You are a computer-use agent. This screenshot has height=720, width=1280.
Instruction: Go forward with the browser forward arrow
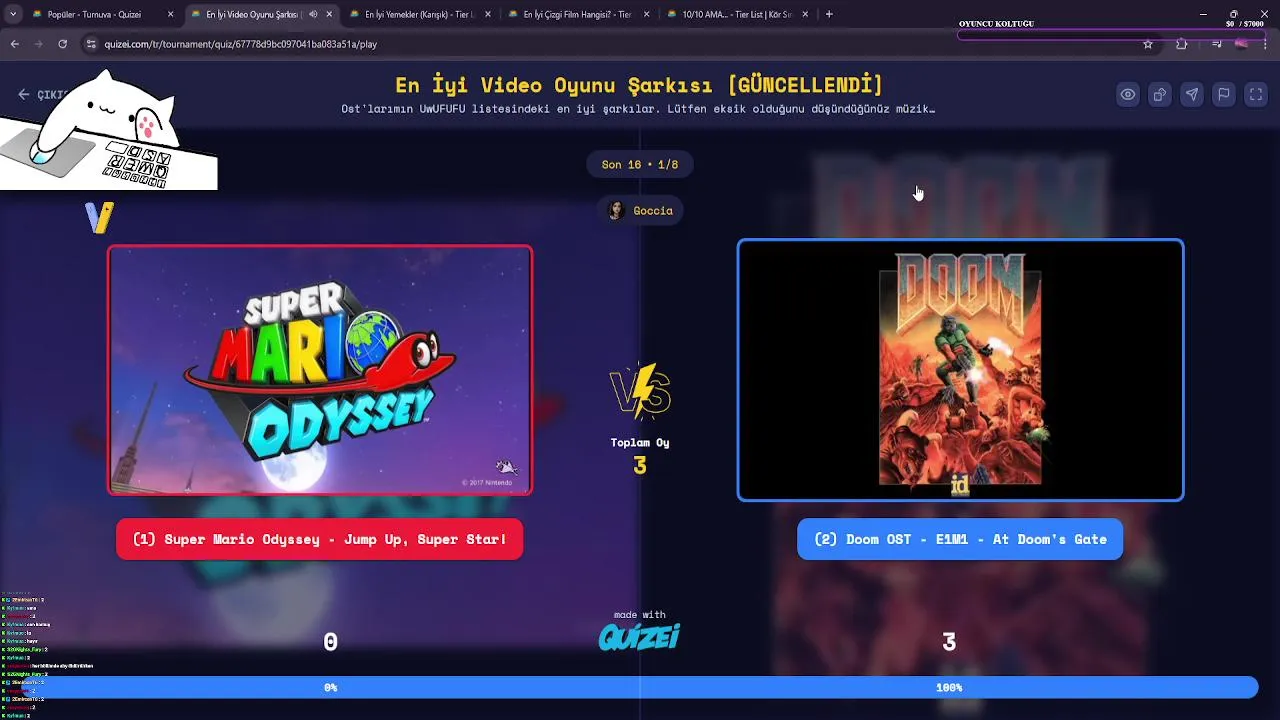point(38,44)
